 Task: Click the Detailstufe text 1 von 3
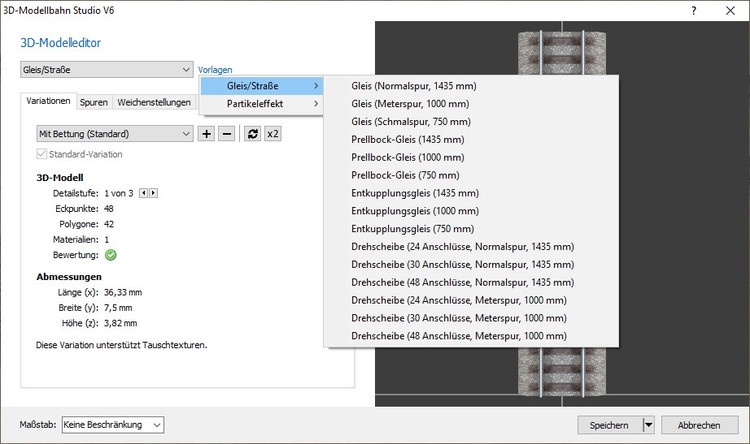click(x=119, y=193)
